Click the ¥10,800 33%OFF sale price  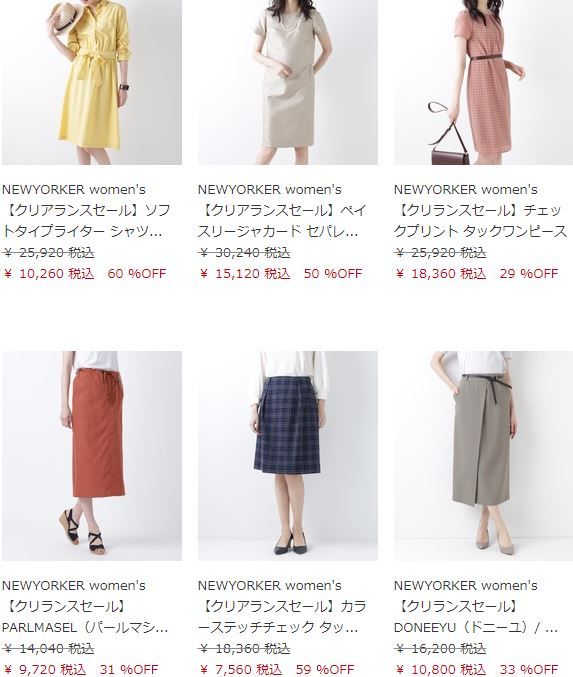click(x=476, y=670)
